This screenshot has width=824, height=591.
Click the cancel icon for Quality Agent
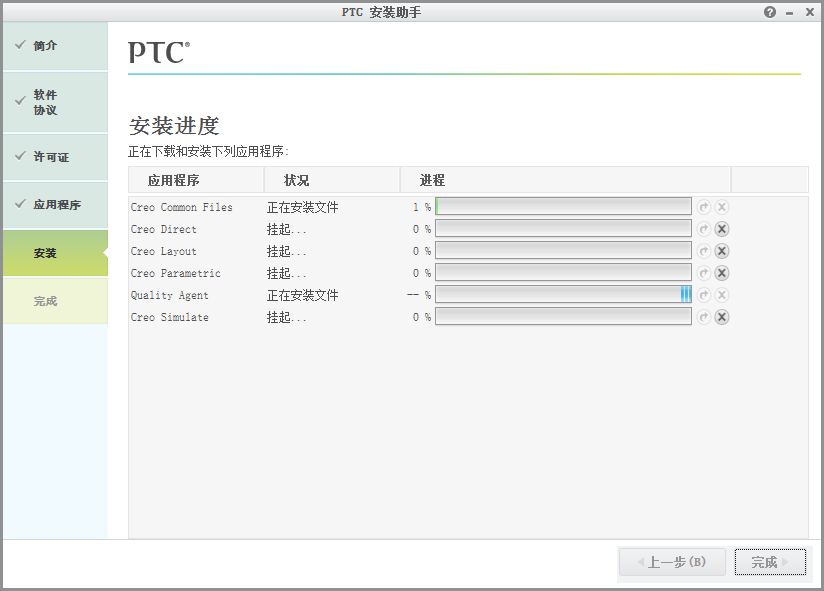pyautogui.click(x=722, y=295)
